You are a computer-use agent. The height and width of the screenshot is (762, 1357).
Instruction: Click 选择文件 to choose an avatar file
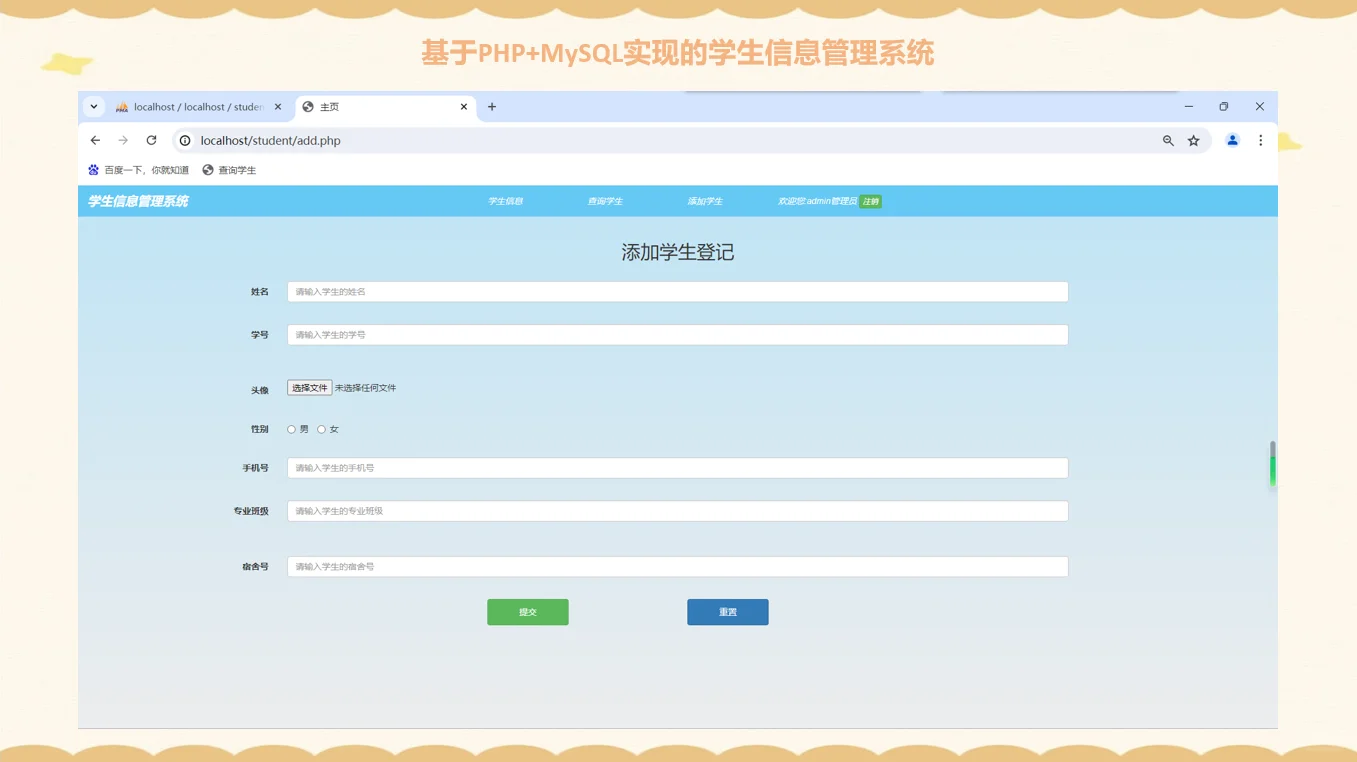click(x=309, y=387)
